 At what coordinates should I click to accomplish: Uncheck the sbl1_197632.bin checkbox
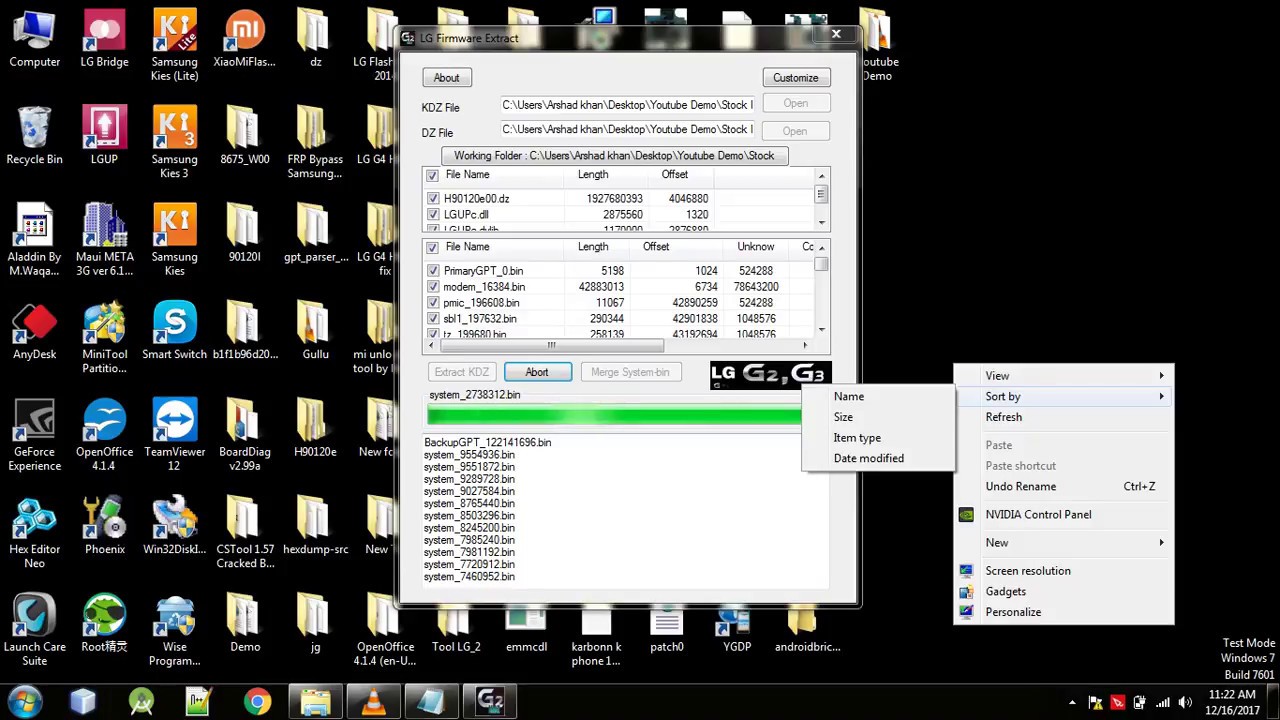coord(433,319)
